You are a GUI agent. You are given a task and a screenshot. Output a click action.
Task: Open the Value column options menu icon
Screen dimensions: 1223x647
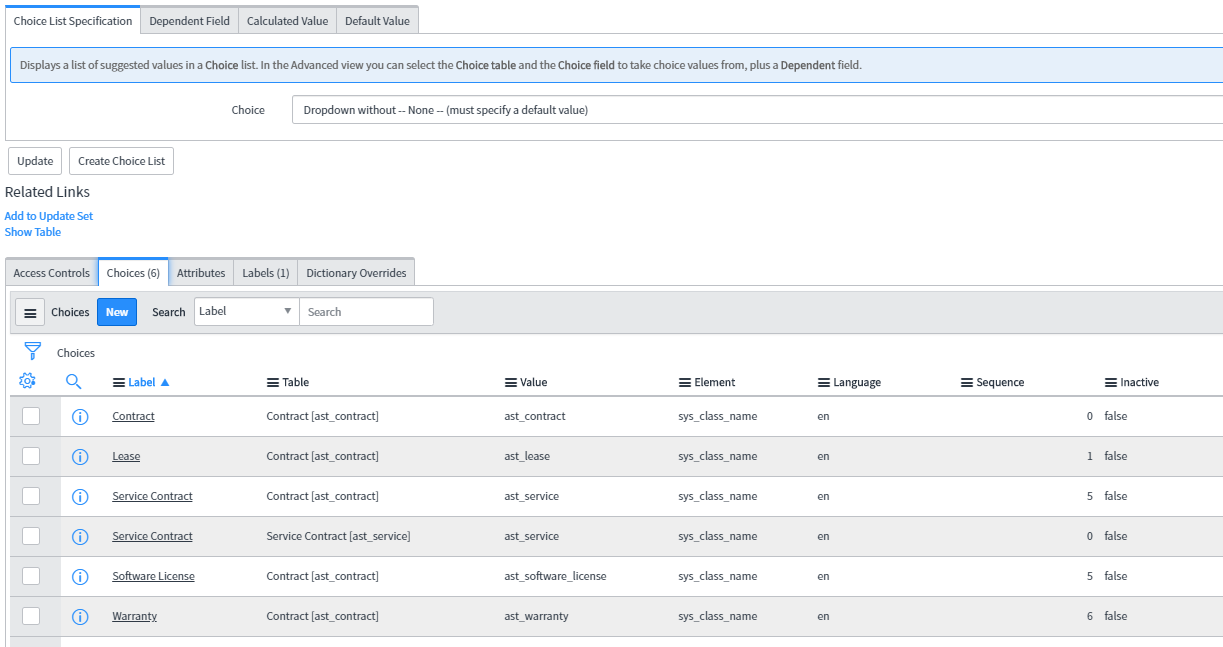click(x=511, y=382)
